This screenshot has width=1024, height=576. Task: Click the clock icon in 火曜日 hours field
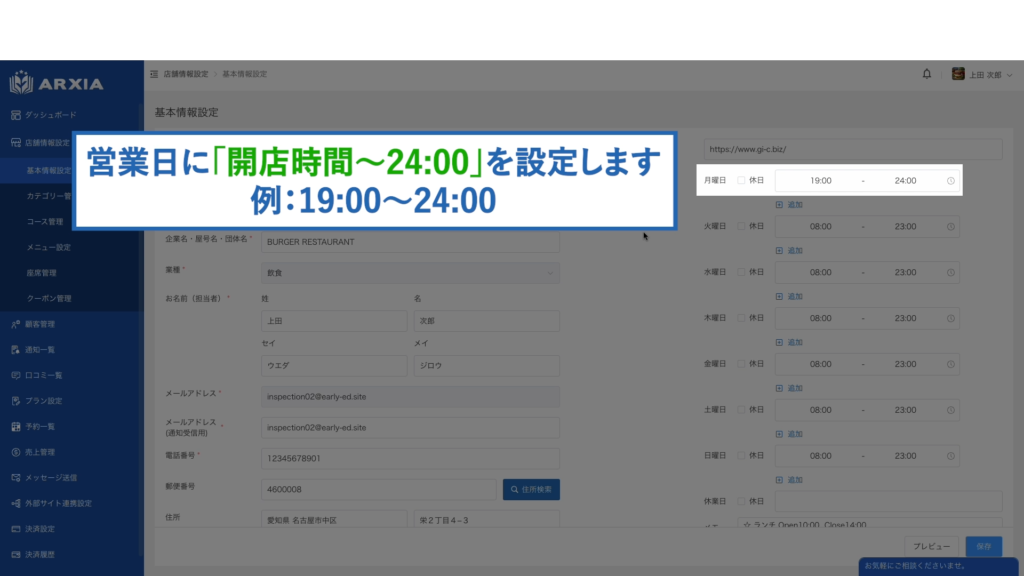click(x=951, y=227)
